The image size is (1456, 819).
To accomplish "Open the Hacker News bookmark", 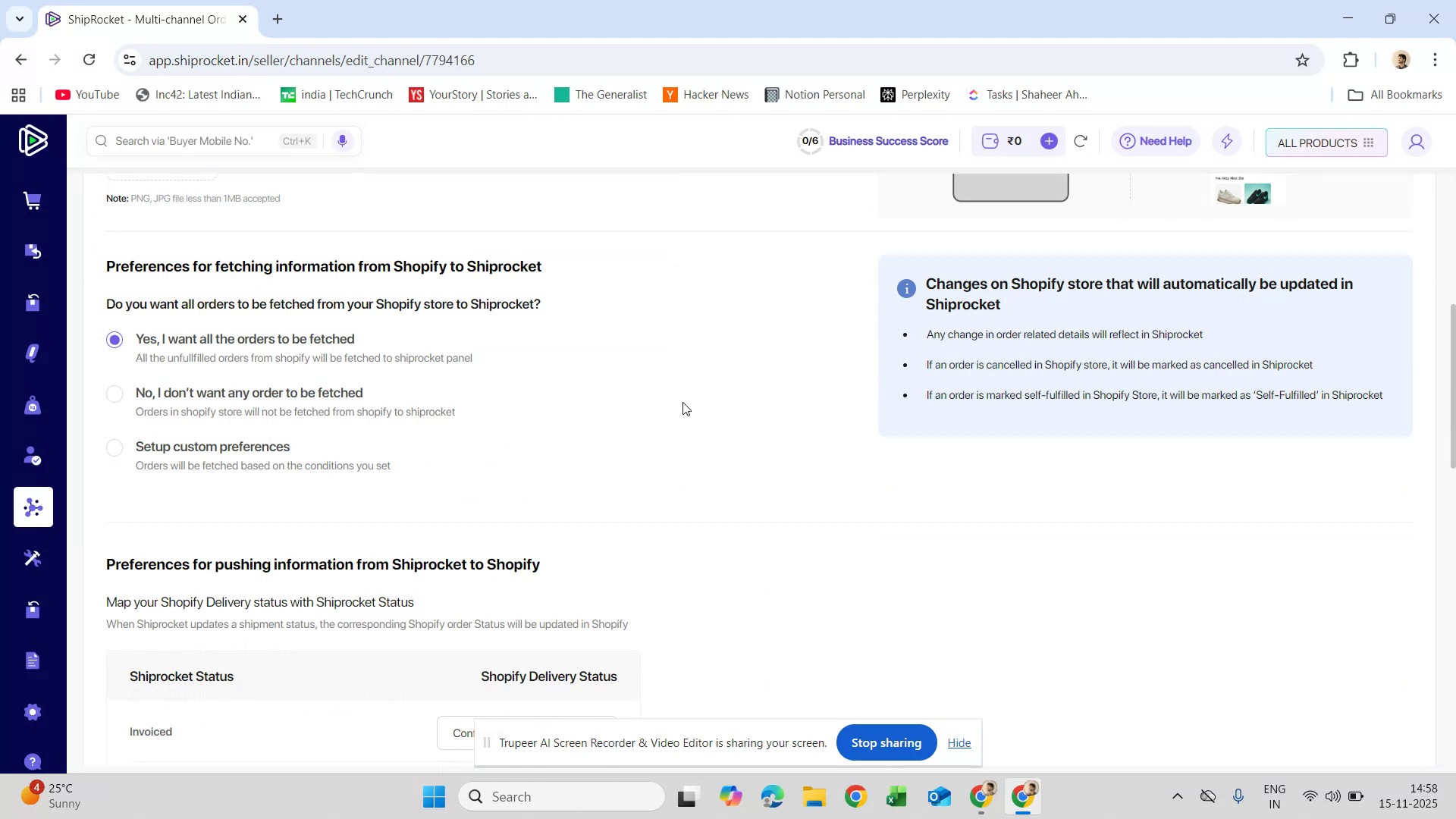I will coord(705,94).
